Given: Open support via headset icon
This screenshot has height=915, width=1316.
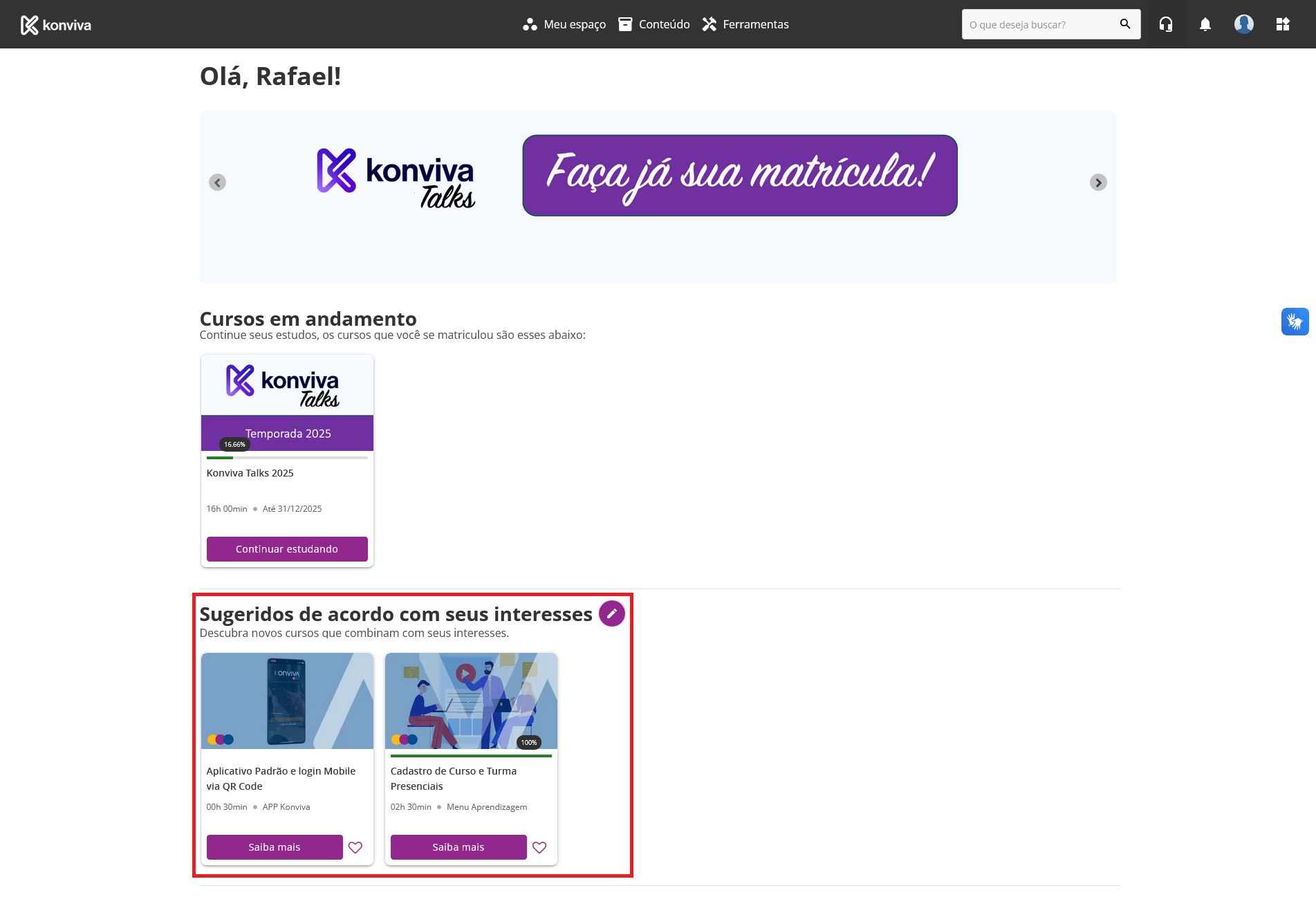Looking at the screenshot, I should (1166, 24).
